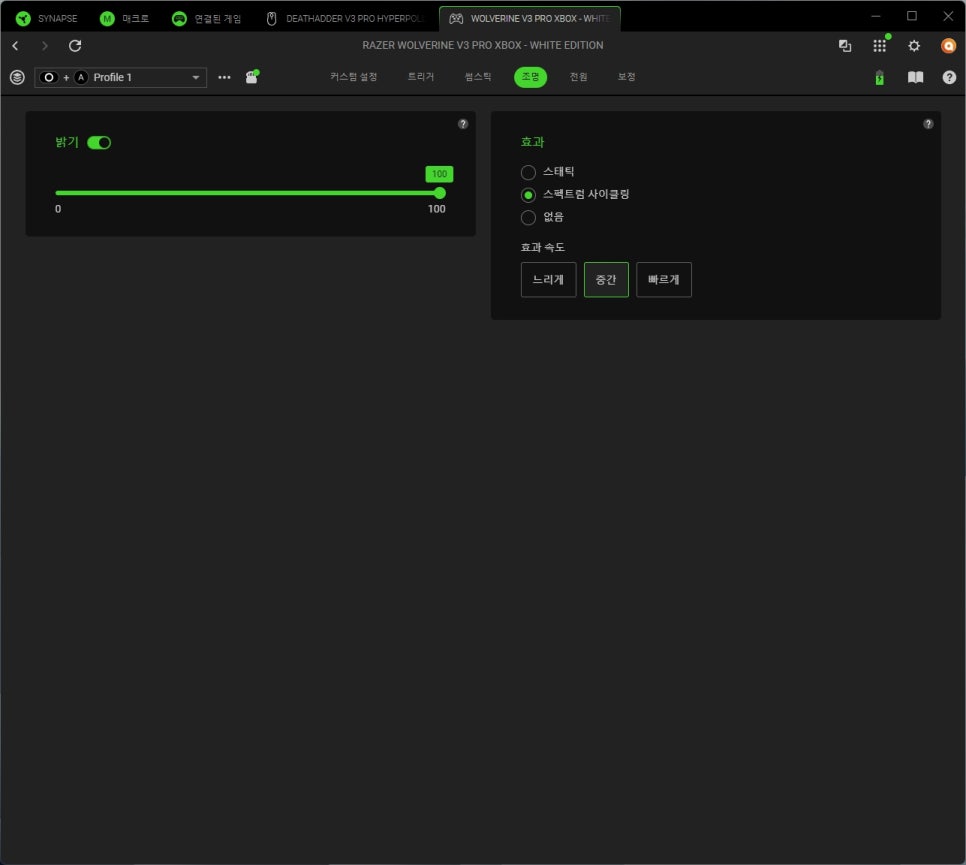
Task: Open the 전원 power section
Action: click(578, 76)
